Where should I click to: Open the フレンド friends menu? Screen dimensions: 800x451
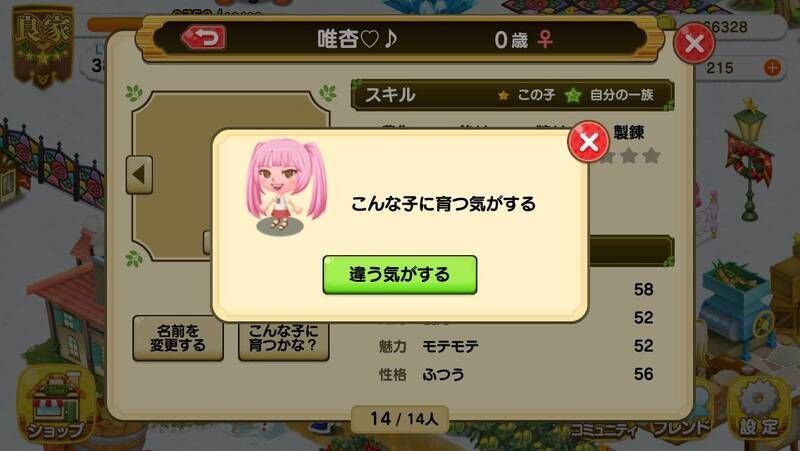point(682,426)
